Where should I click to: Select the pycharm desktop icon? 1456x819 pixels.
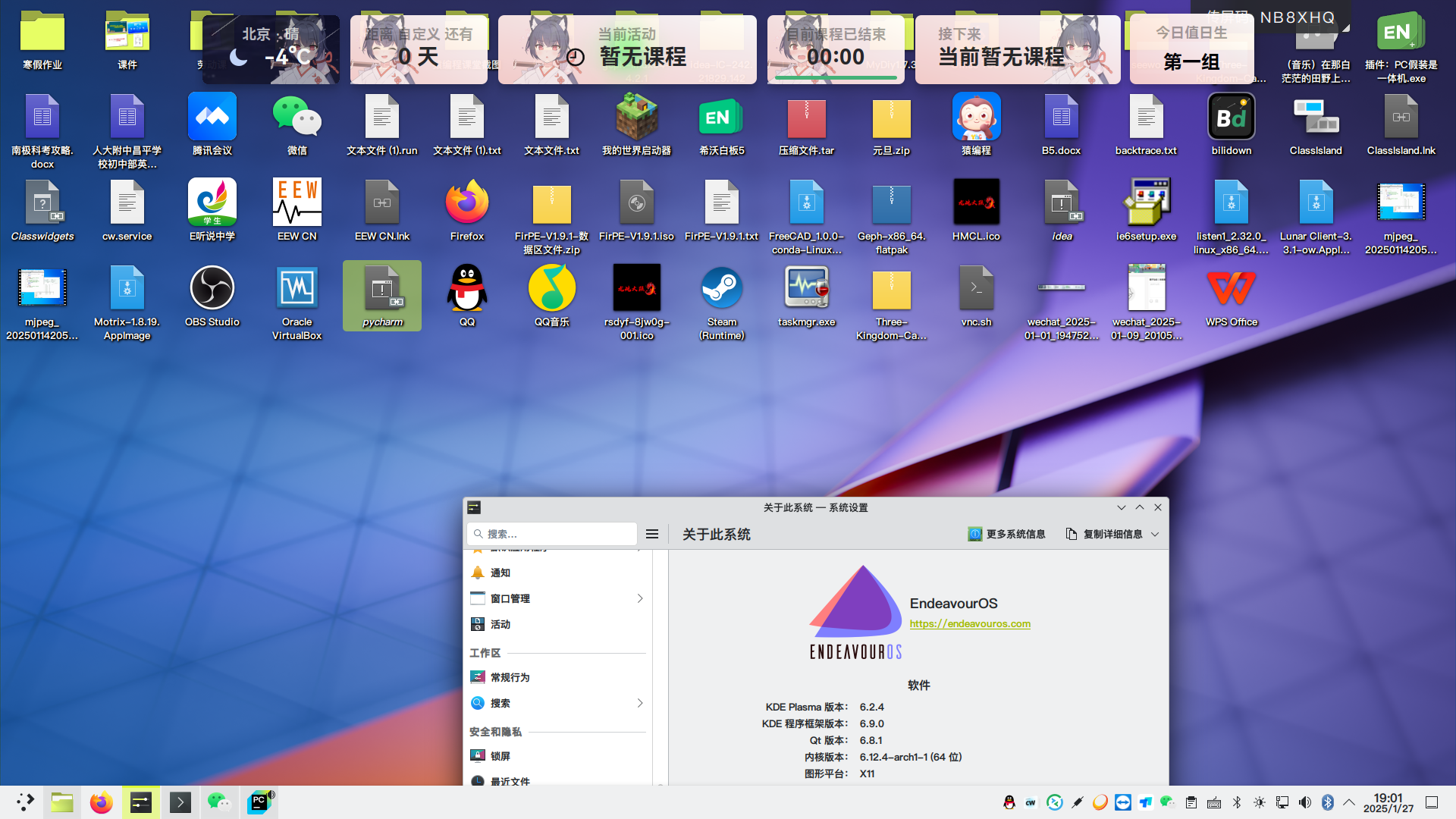coord(381,296)
